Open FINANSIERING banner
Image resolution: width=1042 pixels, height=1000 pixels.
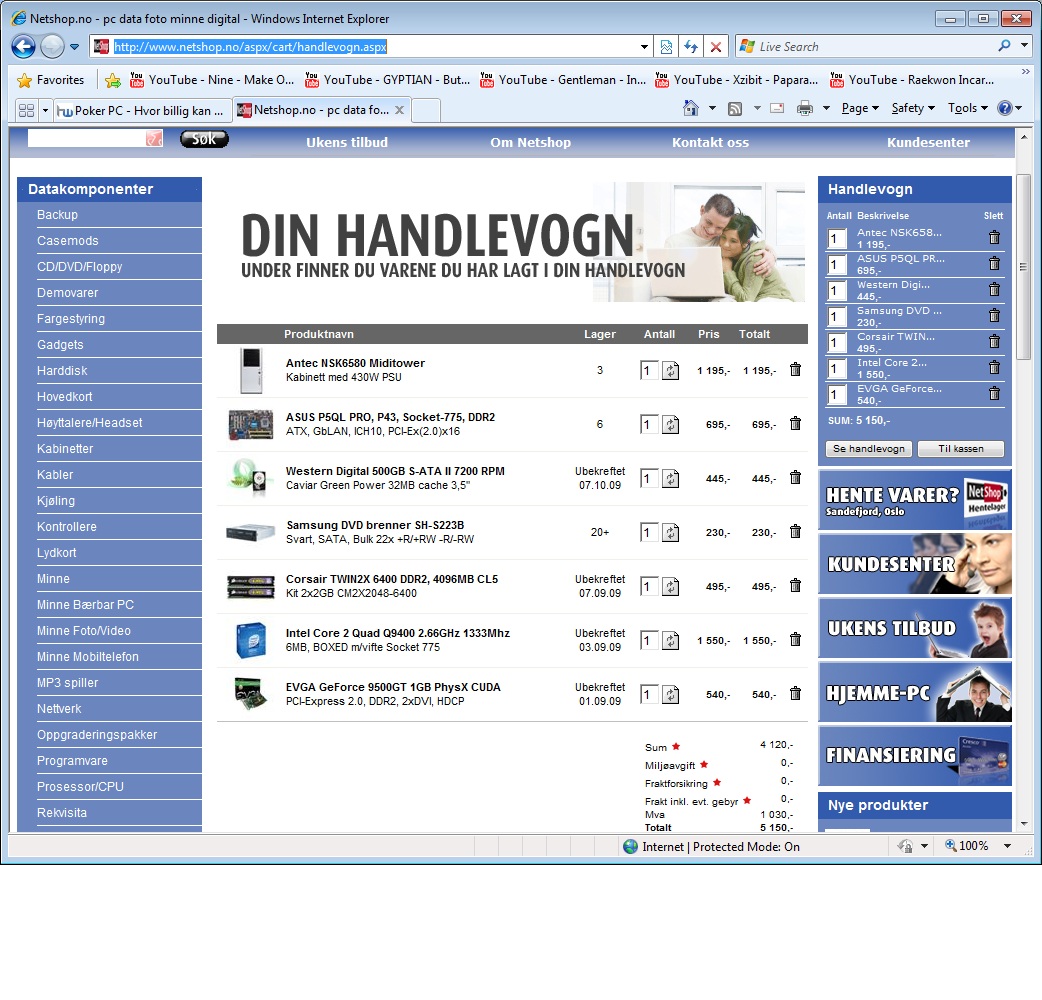[914, 755]
